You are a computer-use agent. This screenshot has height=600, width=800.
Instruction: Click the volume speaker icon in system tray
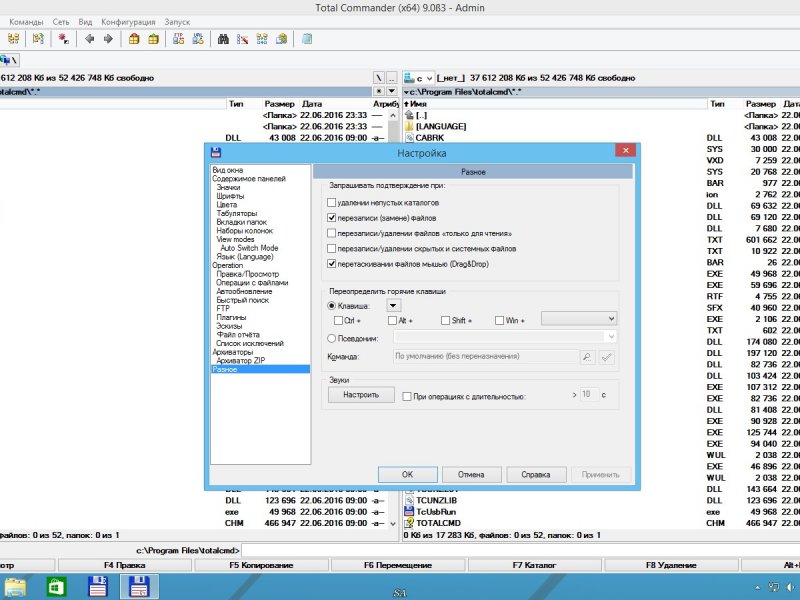pyautogui.click(x=791, y=587)
